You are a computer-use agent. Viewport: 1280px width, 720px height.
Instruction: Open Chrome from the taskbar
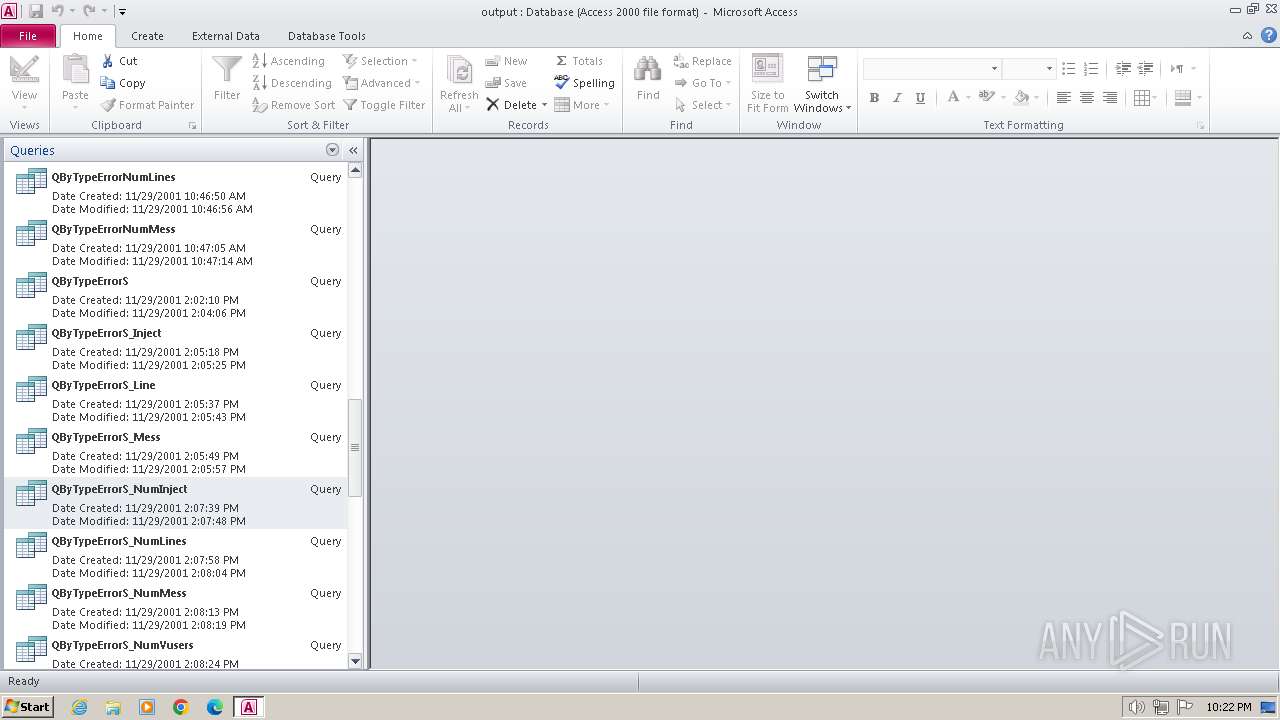pyautogui.click(x=181, y=707)
